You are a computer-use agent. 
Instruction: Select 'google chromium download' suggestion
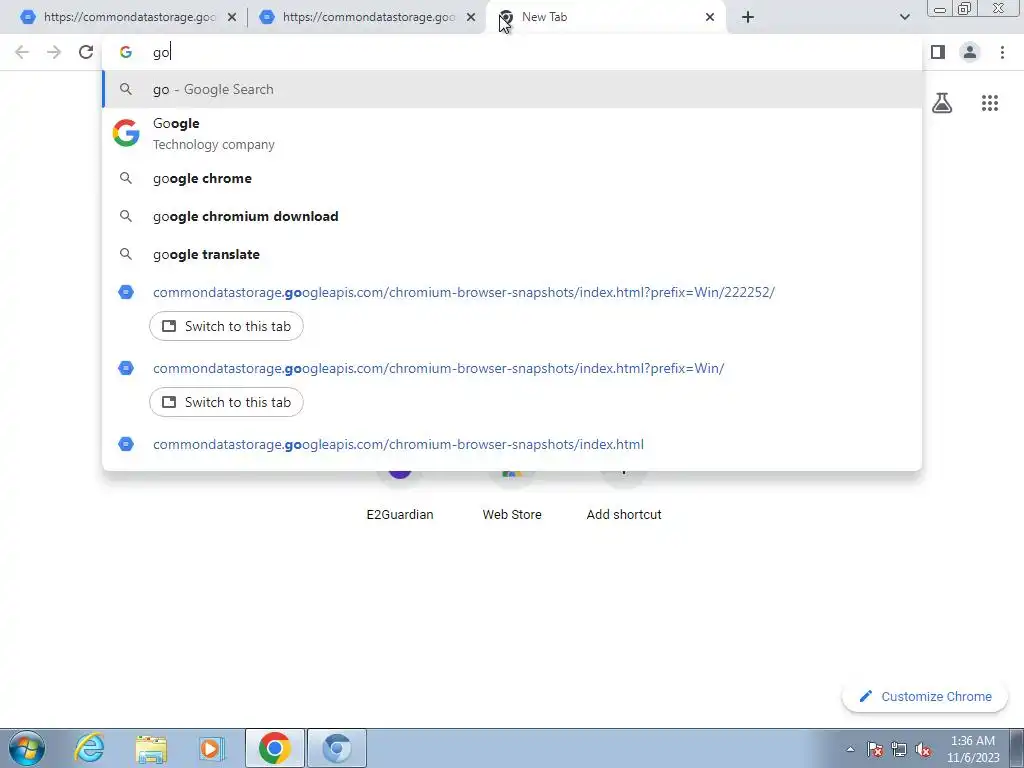[x=512, y=216]
